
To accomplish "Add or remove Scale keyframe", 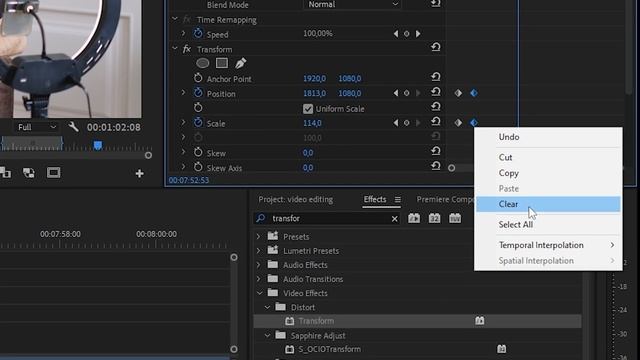I will pos(407,123).
